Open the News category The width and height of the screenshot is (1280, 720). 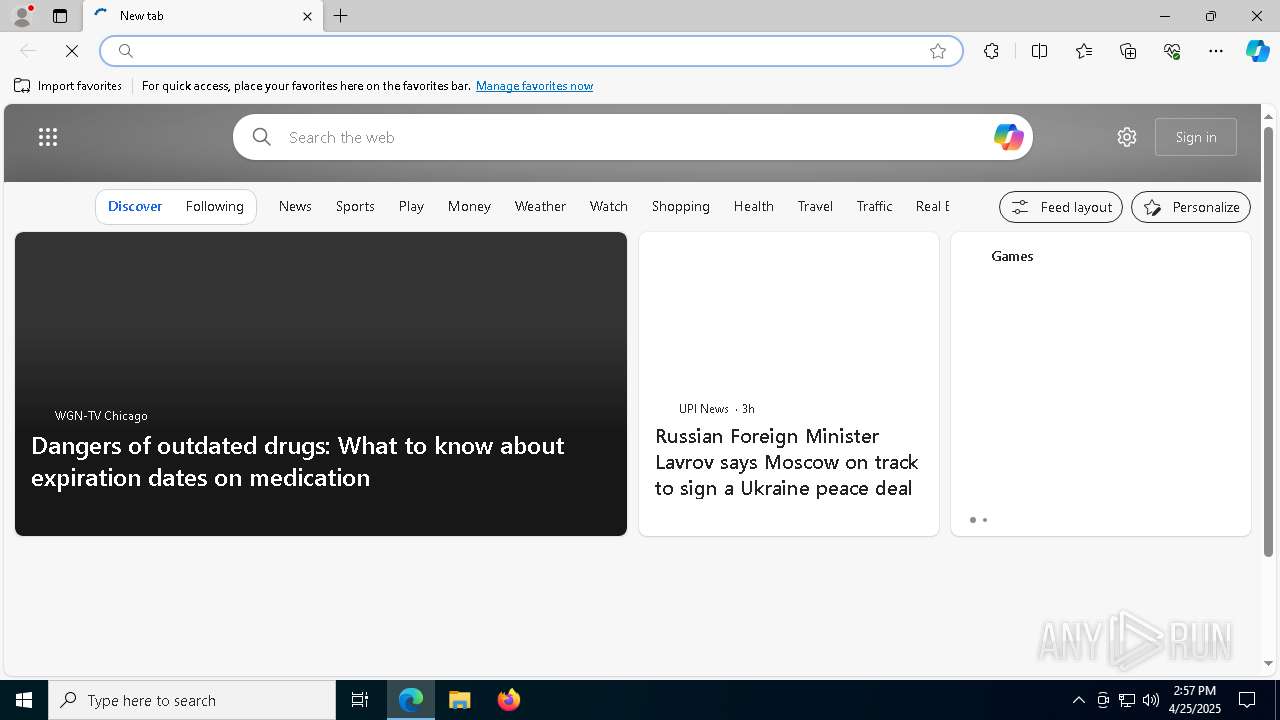coord(295,206)
